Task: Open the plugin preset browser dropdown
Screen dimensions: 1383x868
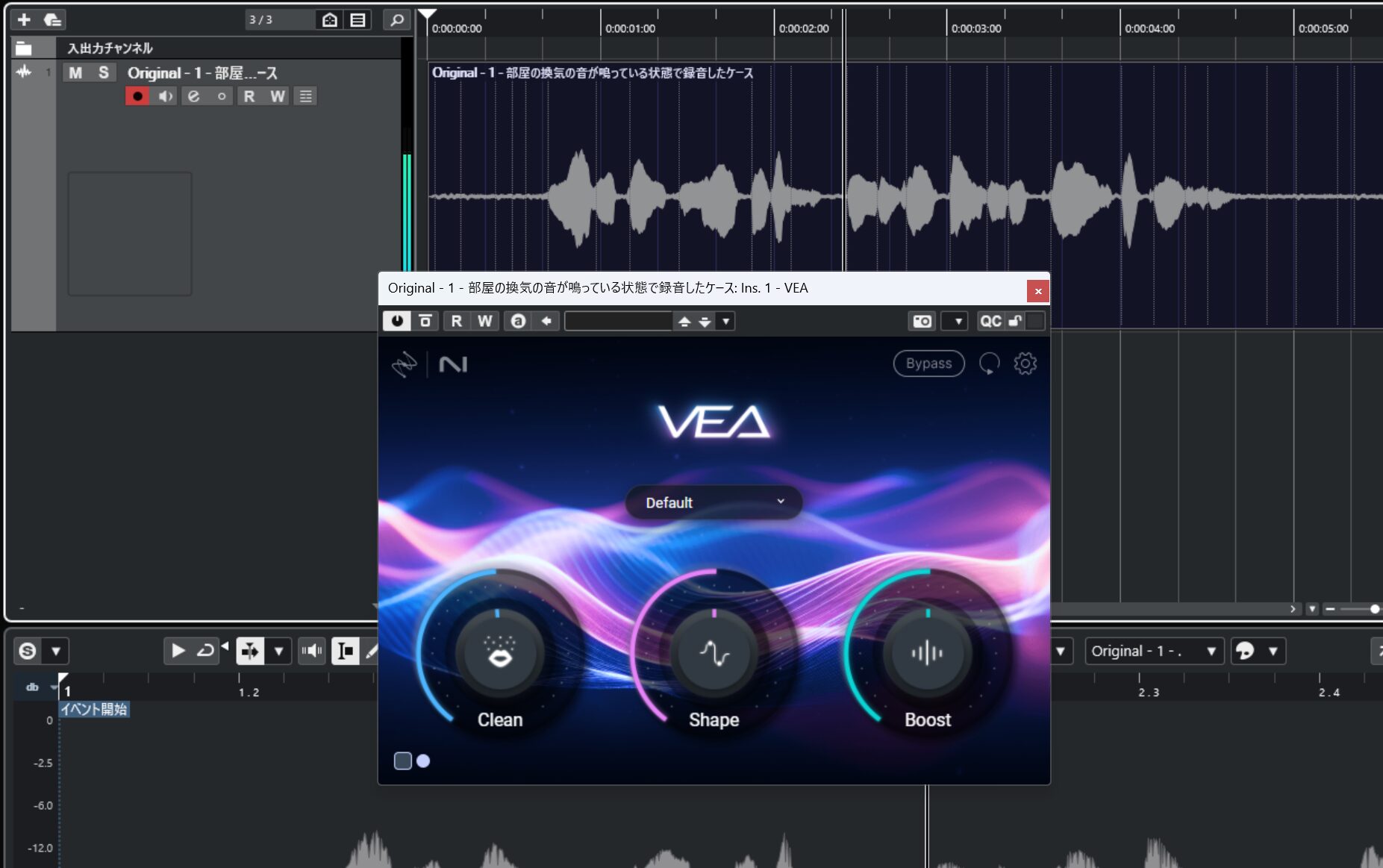Action: (725, 321)
